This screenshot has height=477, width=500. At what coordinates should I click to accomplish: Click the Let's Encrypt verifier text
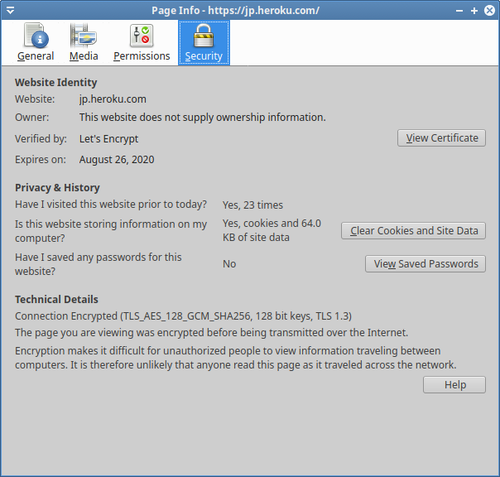pos(109,139)
